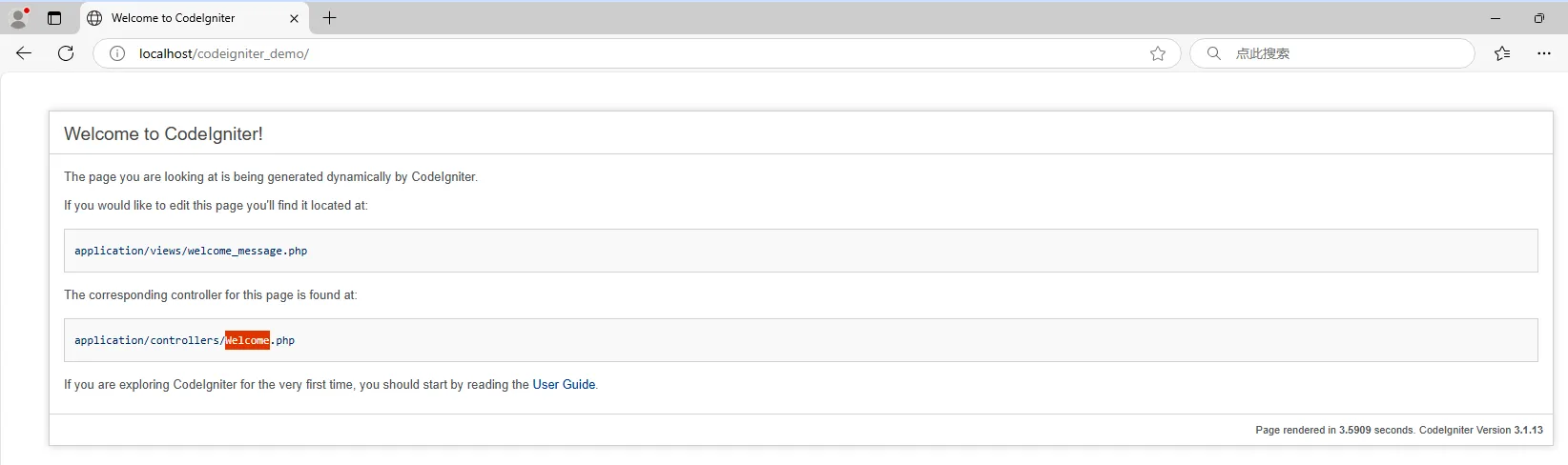View site information icon in address bar
This screenshot has width=1568, height=465.
coord(117,53)
